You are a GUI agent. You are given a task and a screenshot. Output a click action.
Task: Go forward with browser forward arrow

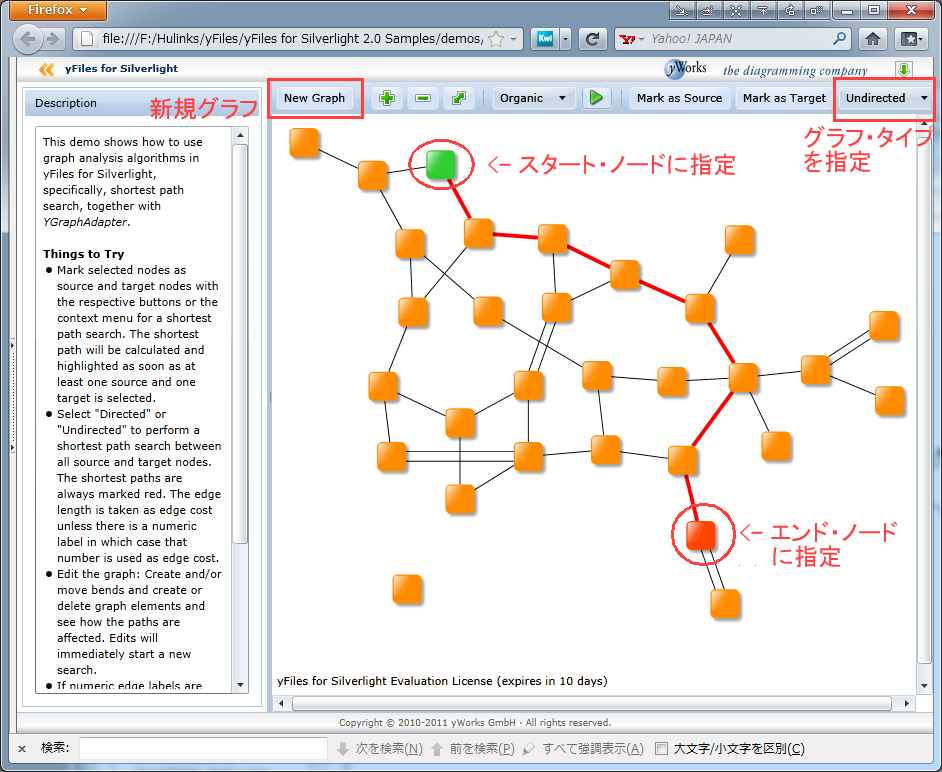pyautogui.click(x=53, y=39)
